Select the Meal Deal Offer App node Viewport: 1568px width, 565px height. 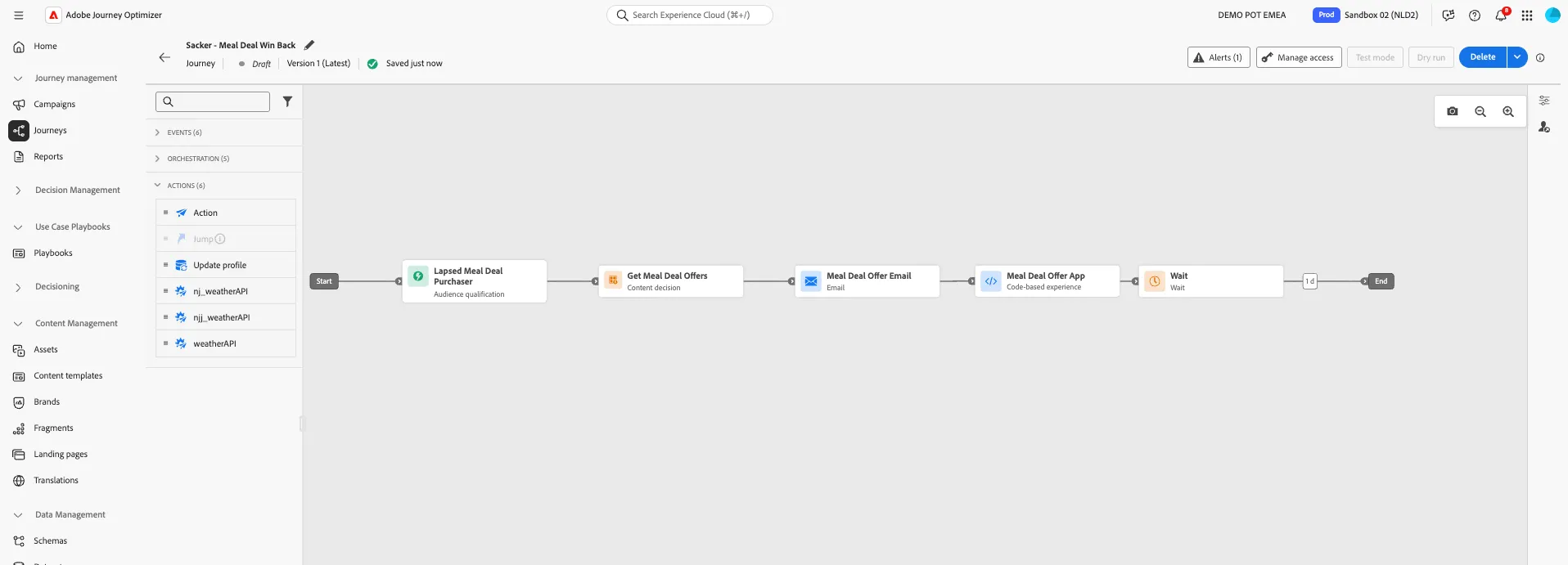coord(1048,281)
